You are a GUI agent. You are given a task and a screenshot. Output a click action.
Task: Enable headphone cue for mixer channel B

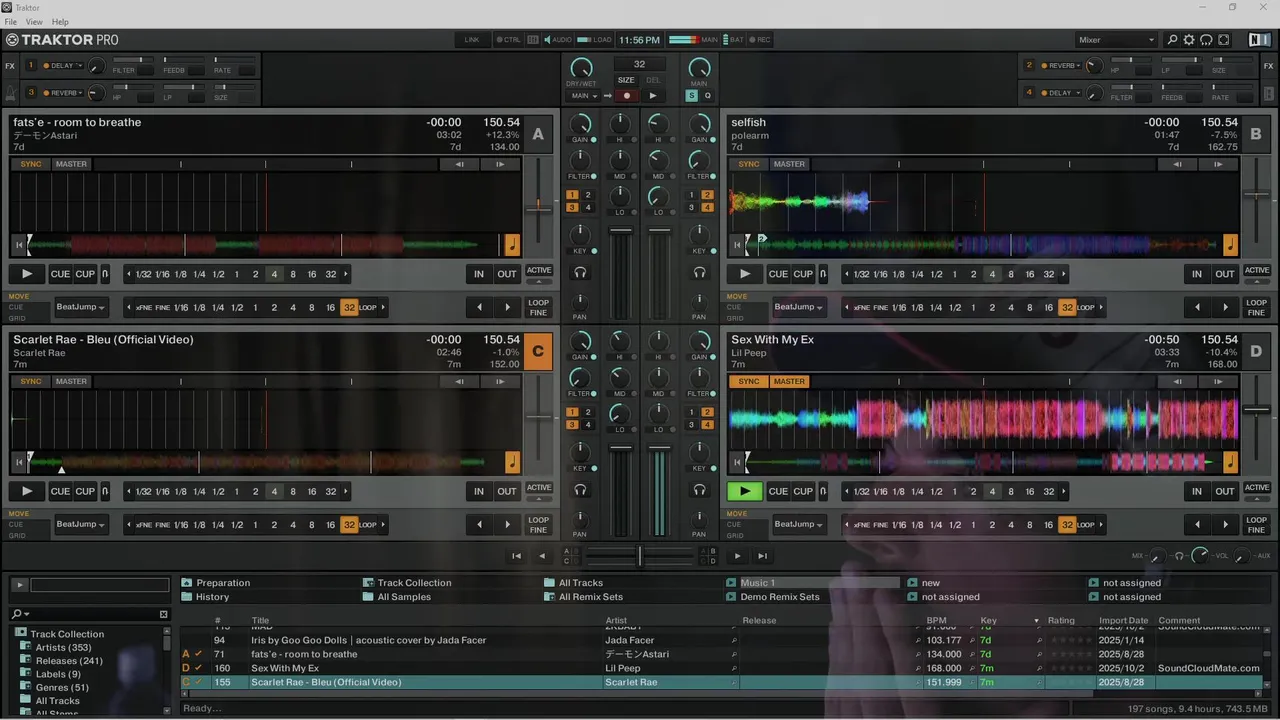(x=700, y=273)
